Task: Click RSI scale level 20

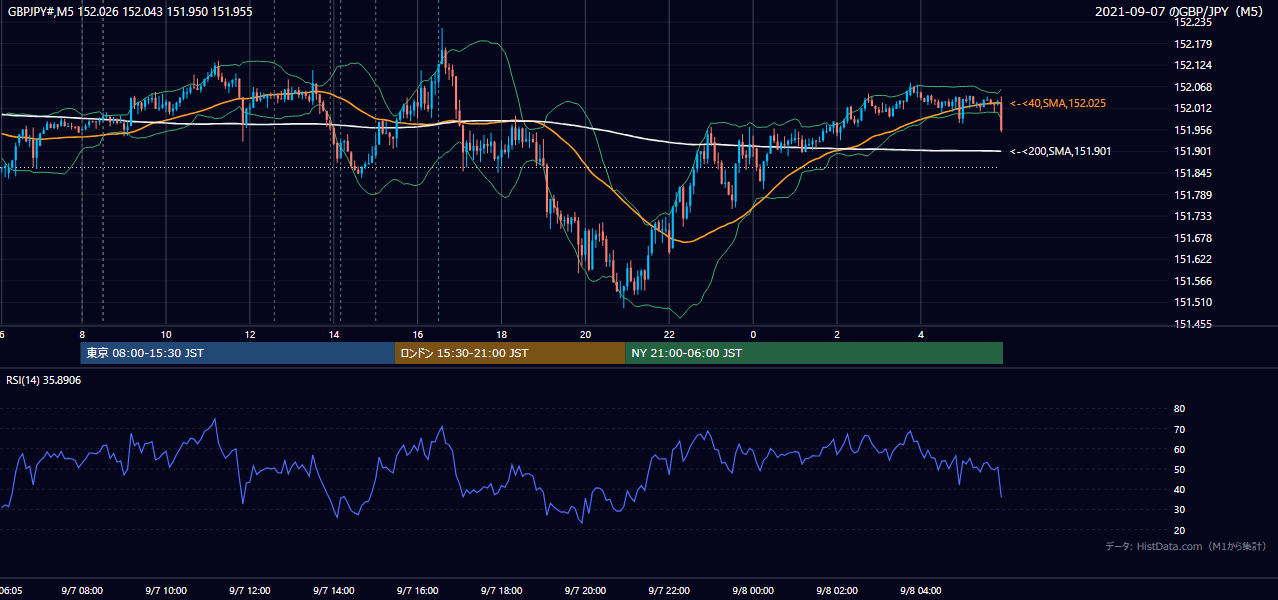Action: pos(1179,530)
